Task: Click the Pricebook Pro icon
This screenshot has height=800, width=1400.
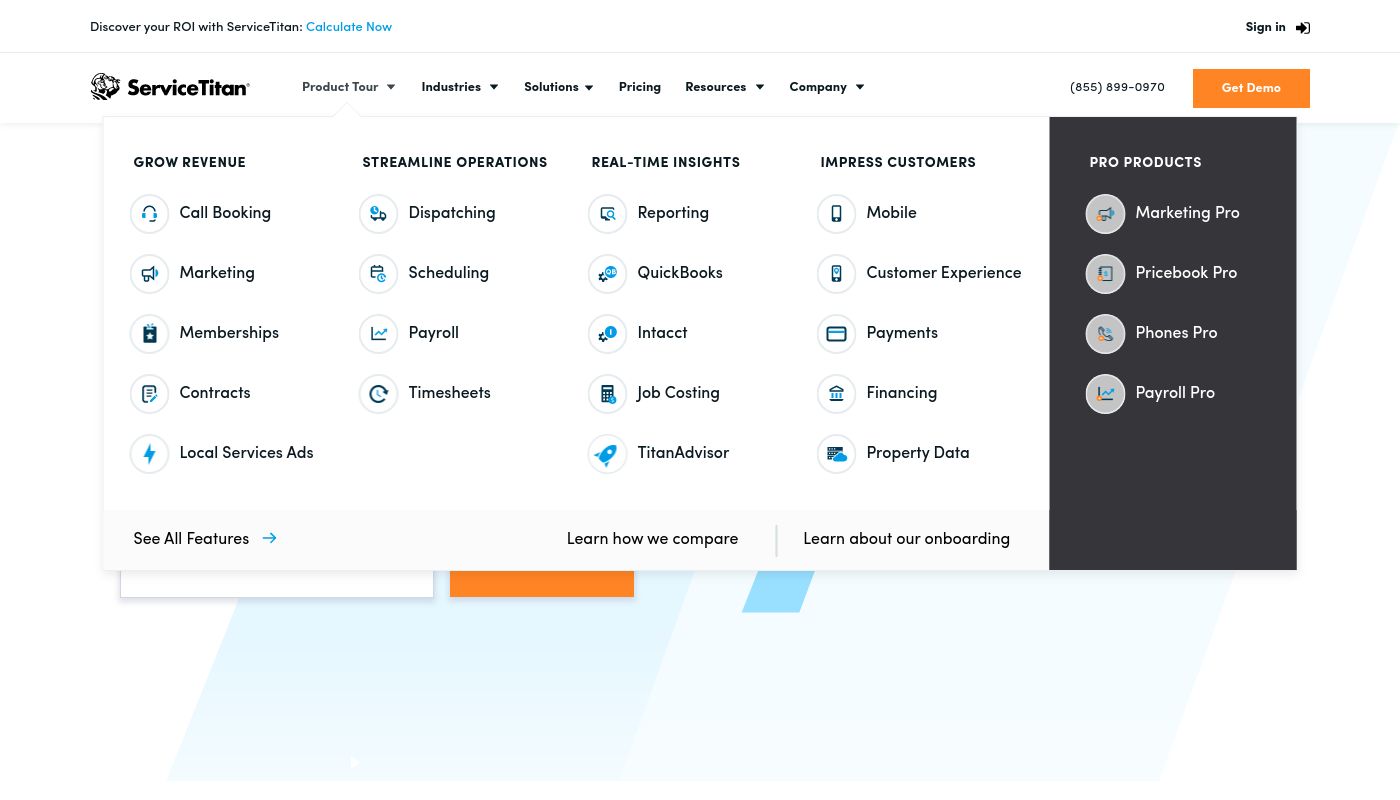Action: 1106,274
